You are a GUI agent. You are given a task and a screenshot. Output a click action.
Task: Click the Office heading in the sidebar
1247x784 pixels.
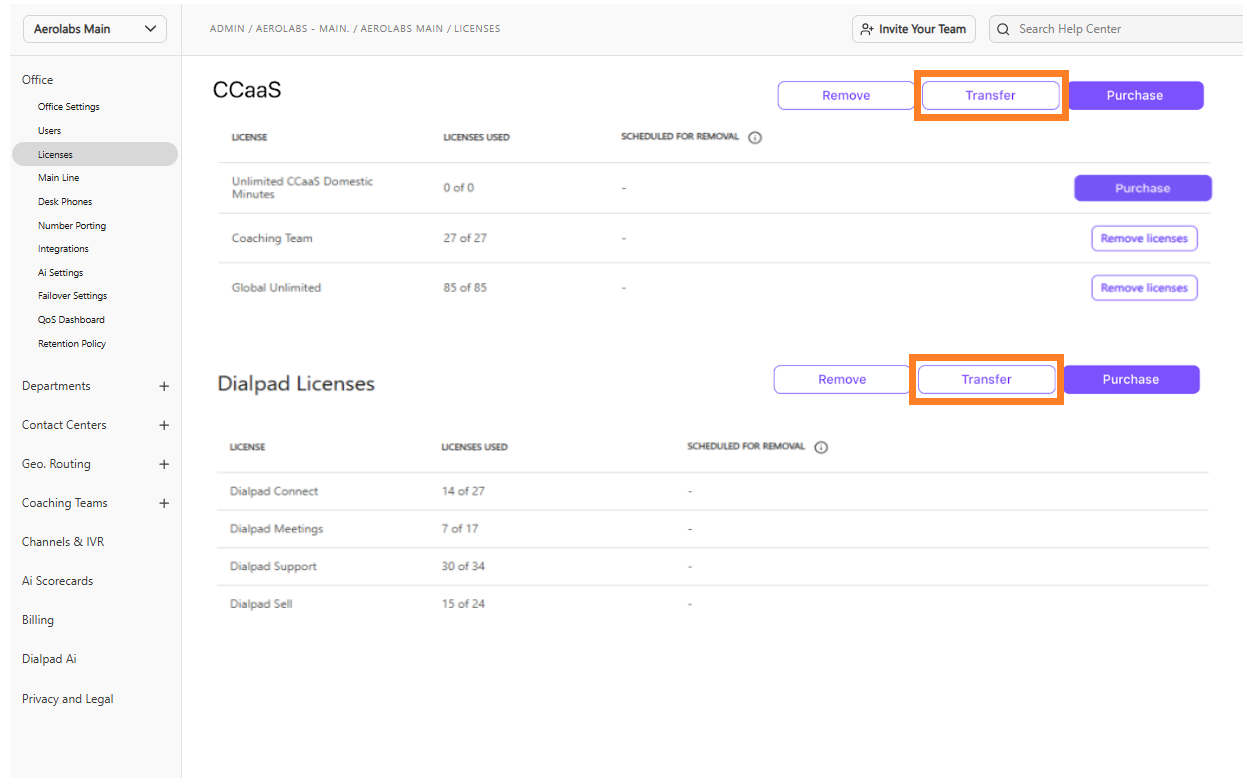pyautogui.click(x=38, y=80)
